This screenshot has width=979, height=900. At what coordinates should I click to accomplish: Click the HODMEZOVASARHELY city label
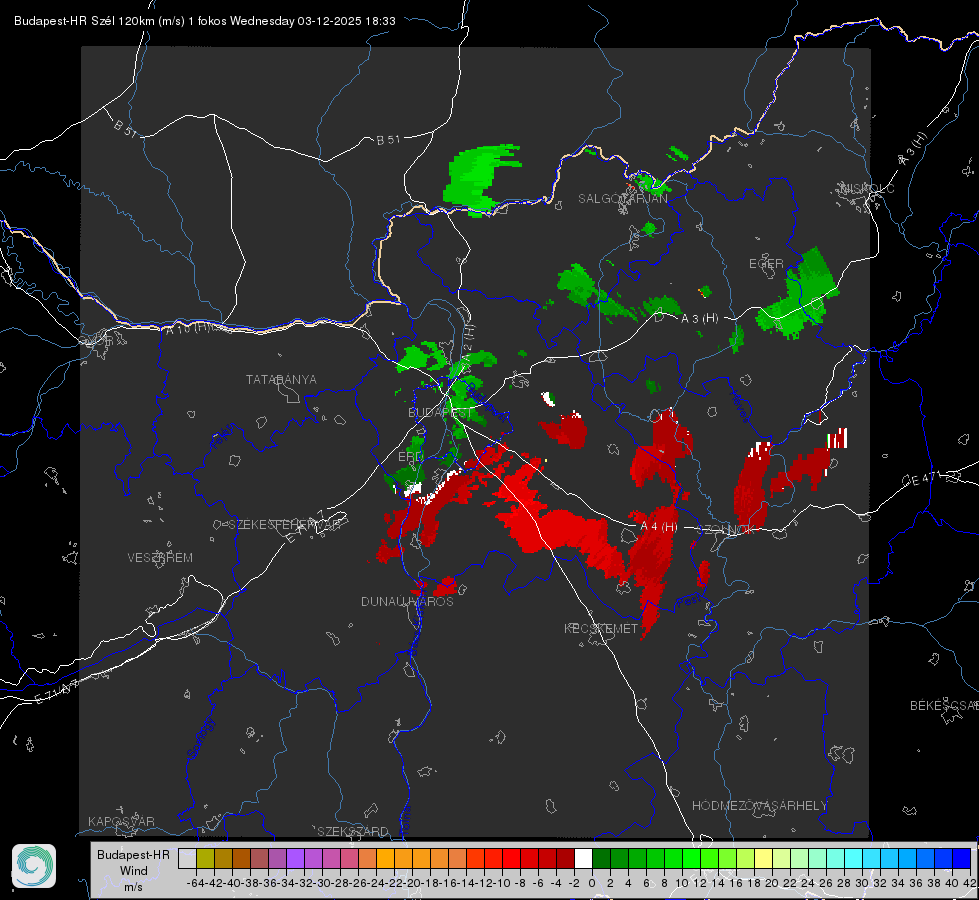(759, 806)
